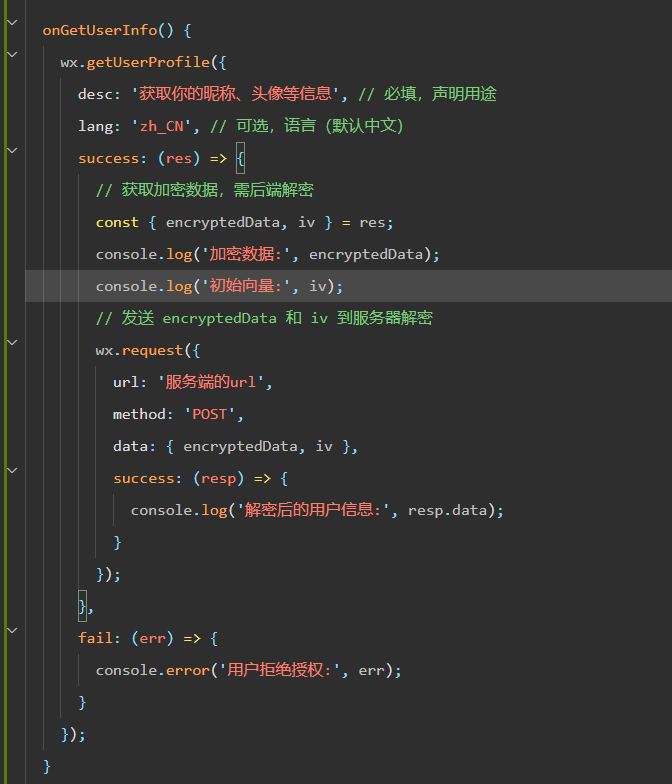Click the comment '发送 encryptedData 和 iv 到服务器解密'
The height and width of the screenshot is (784, 672).
coord(264,318)
